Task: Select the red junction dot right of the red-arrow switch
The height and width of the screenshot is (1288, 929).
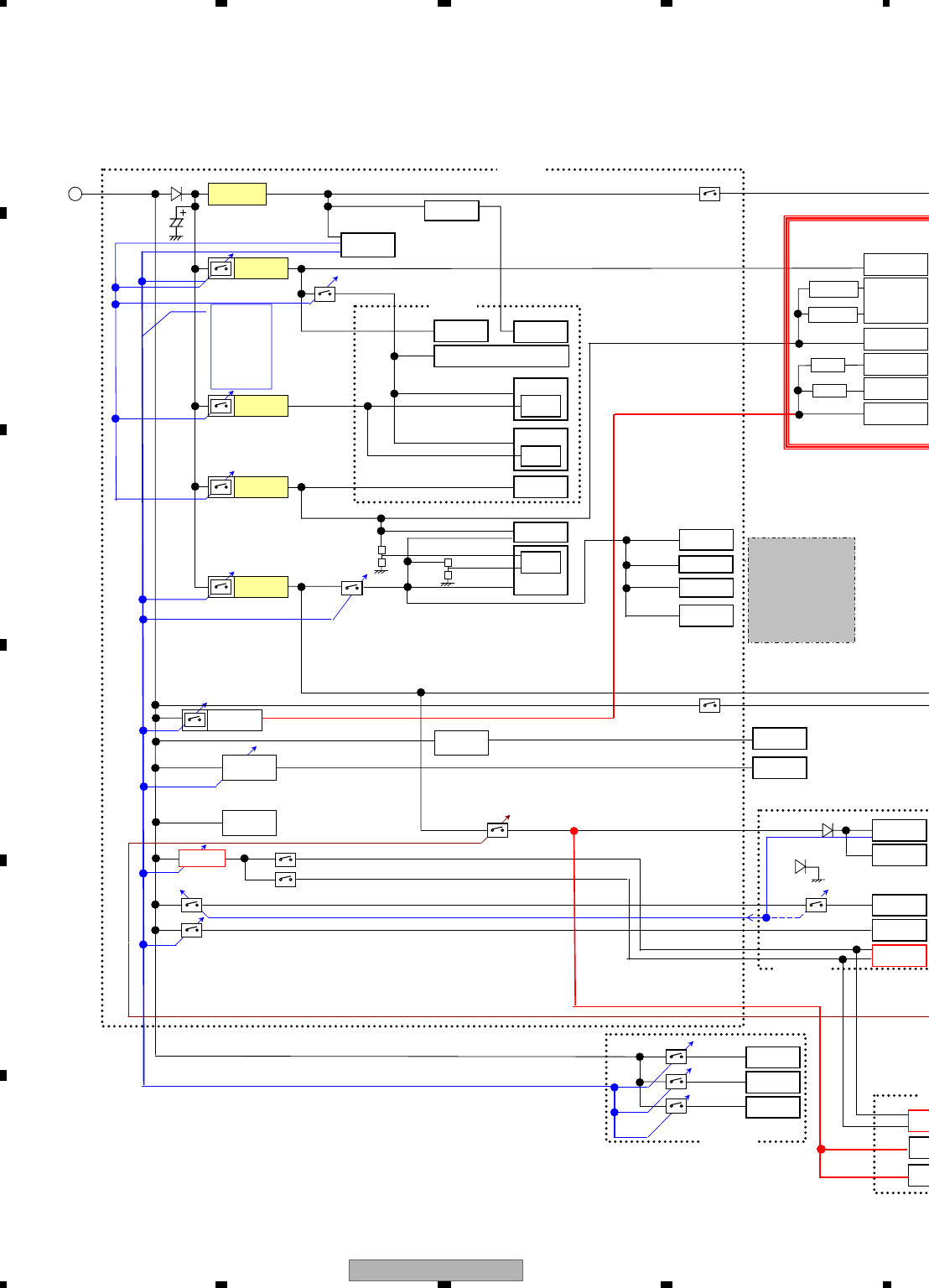Action: tap(574, 831)
